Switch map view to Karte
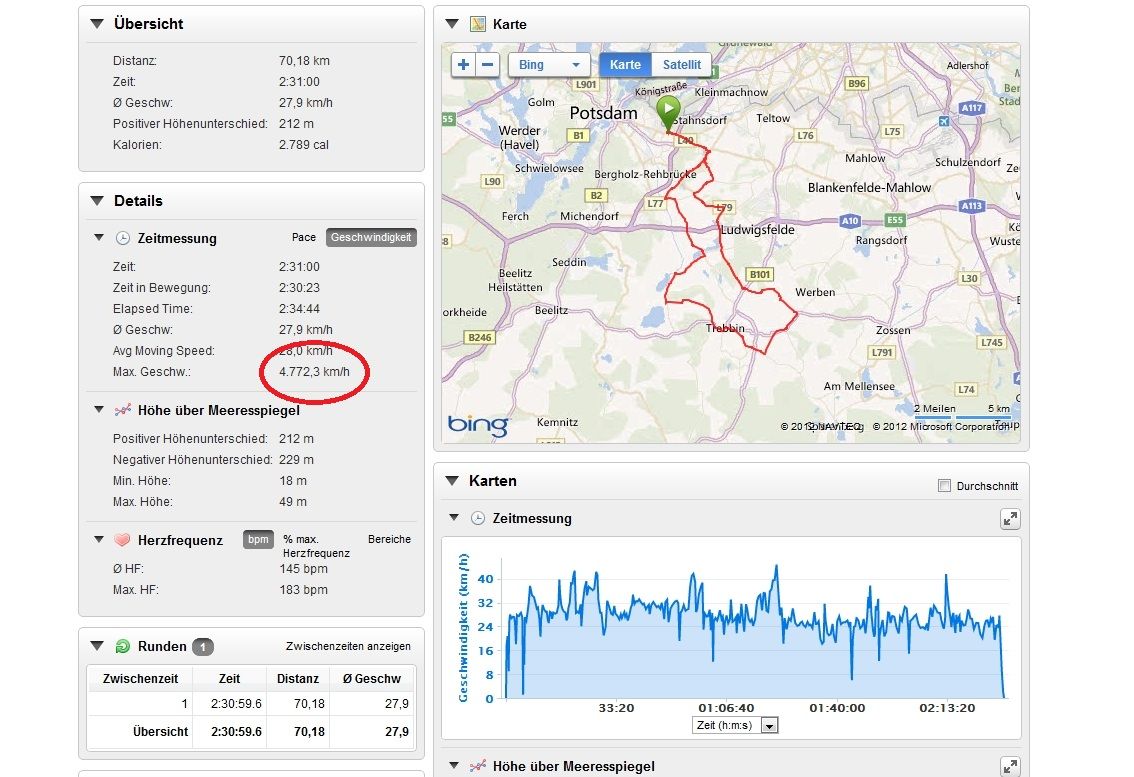Screen dimensions: 1134x777 (x=625, y=65)
